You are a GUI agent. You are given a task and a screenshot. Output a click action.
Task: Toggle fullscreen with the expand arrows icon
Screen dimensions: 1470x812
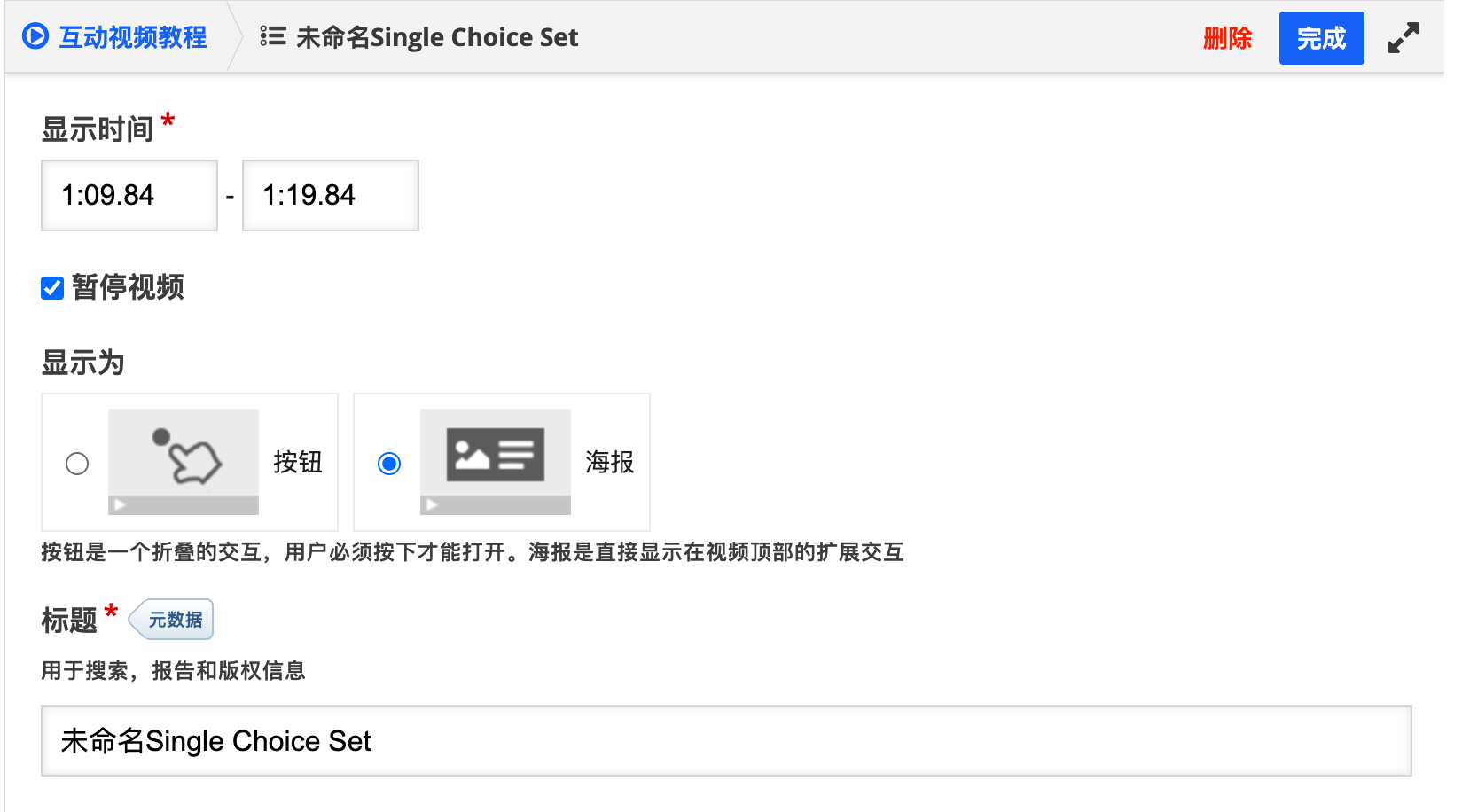(x=1403, y=38)
